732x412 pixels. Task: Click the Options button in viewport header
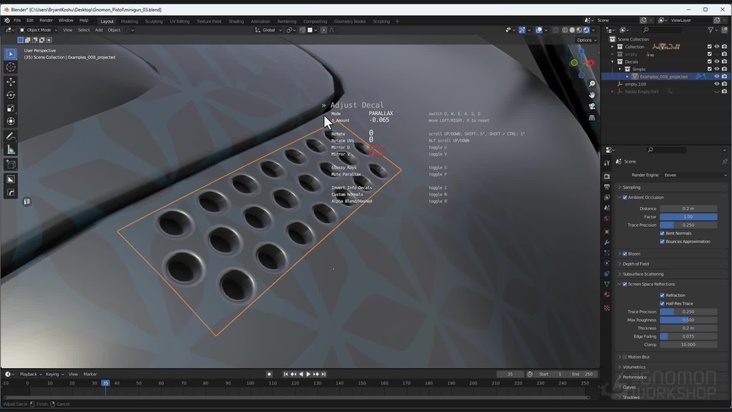[x=584, y=40]
